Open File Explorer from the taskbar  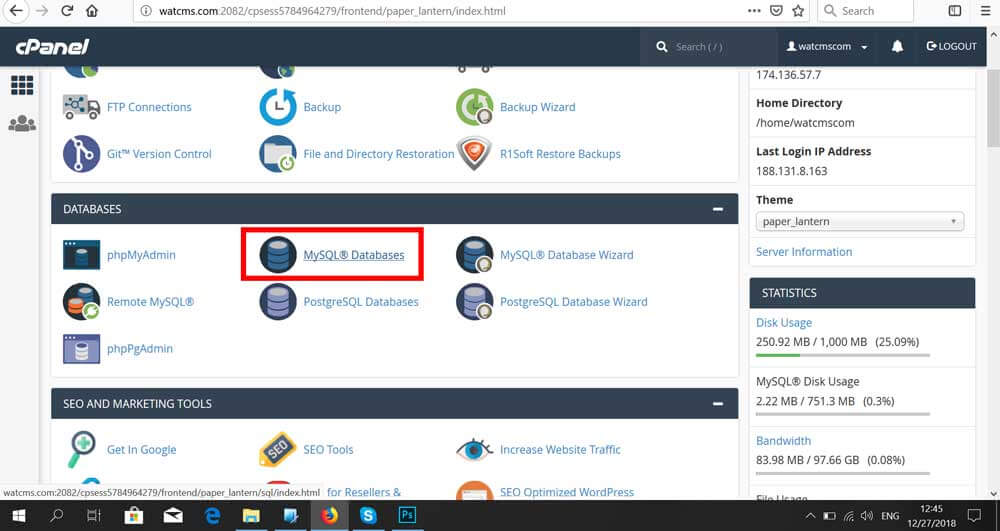point(251,515)
